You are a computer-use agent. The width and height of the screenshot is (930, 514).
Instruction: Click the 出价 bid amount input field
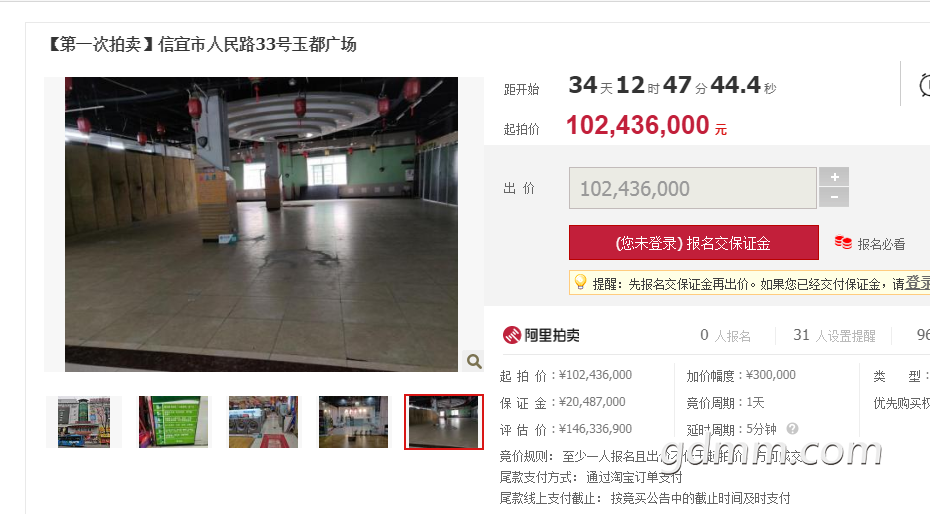tap(693, 188)
